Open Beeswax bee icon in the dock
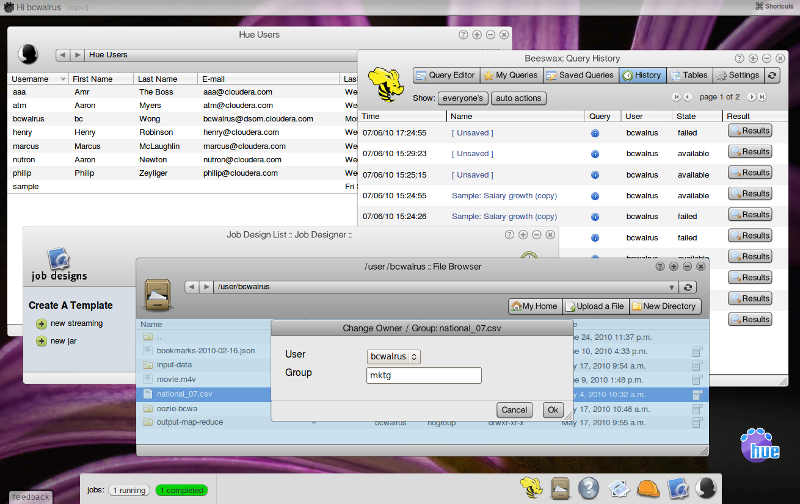The image size is (800, 504). coord(531,488)
